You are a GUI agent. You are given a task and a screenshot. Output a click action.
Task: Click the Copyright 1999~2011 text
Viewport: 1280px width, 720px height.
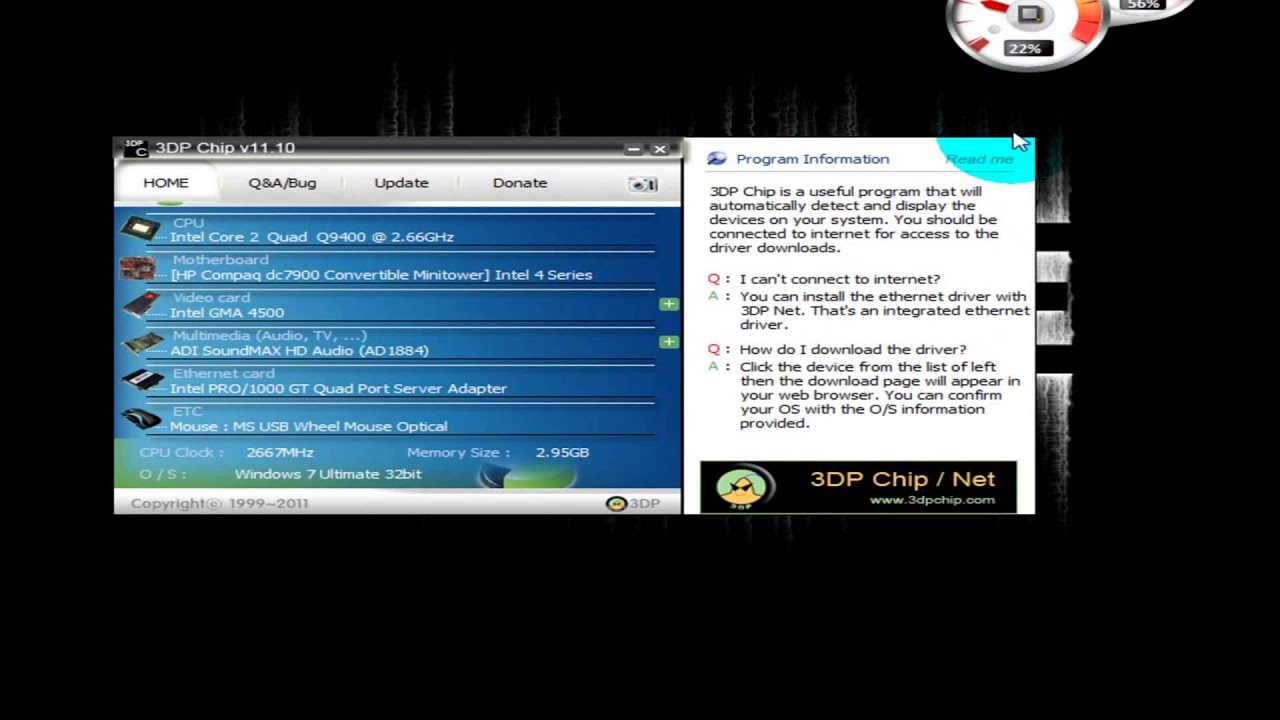[220, 503]
